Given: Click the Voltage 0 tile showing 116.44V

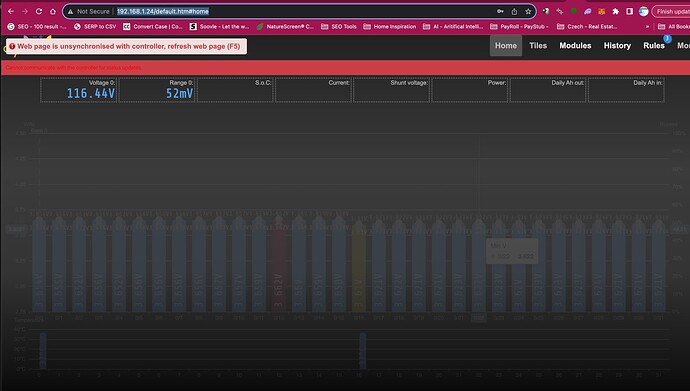Looking at the screenshot, I should 78,90.
